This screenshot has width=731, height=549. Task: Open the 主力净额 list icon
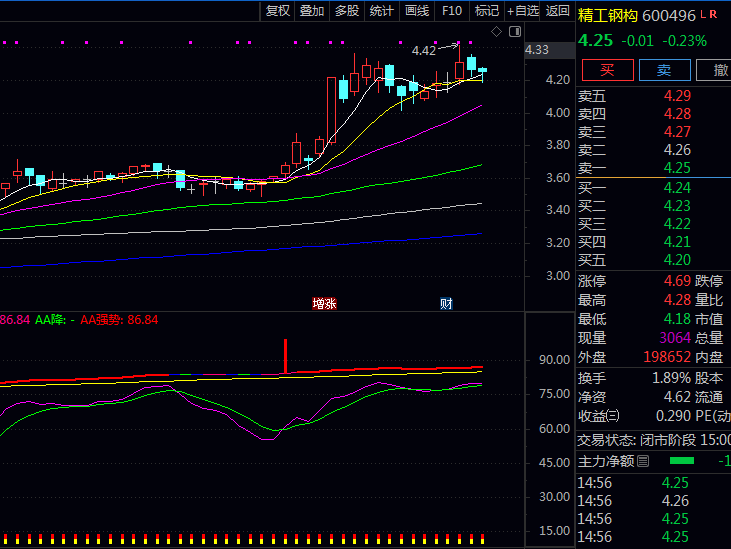pos(643,461)
